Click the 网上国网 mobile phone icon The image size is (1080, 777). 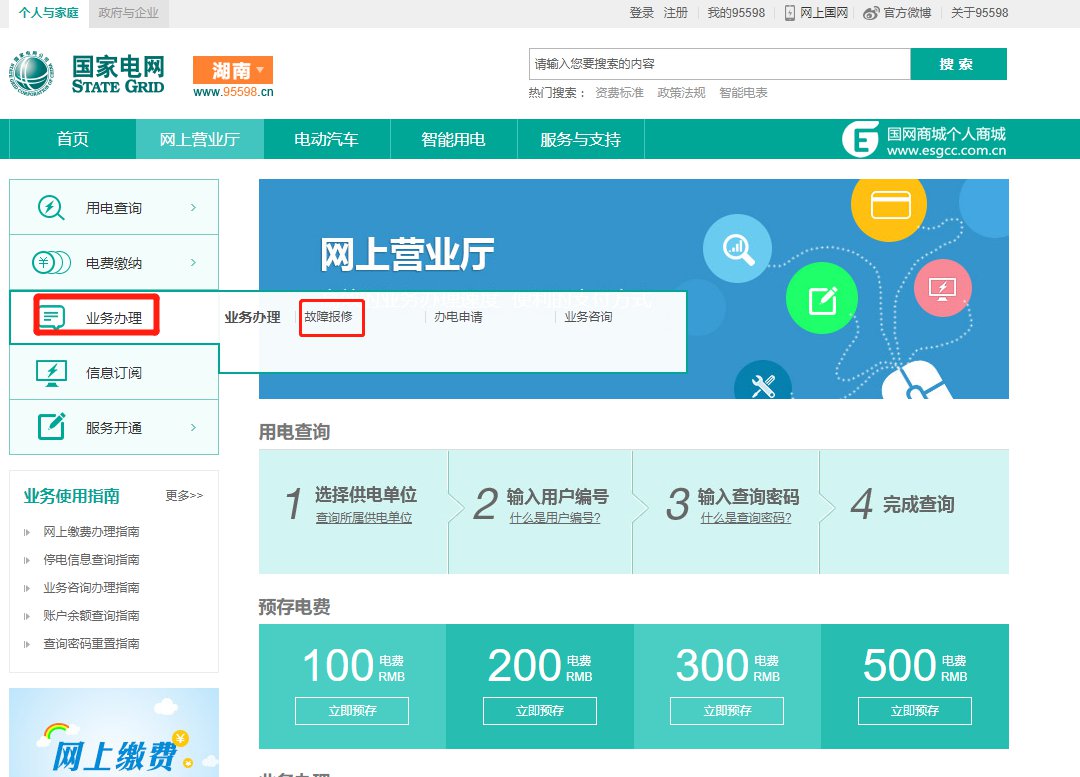click(790, 13)
